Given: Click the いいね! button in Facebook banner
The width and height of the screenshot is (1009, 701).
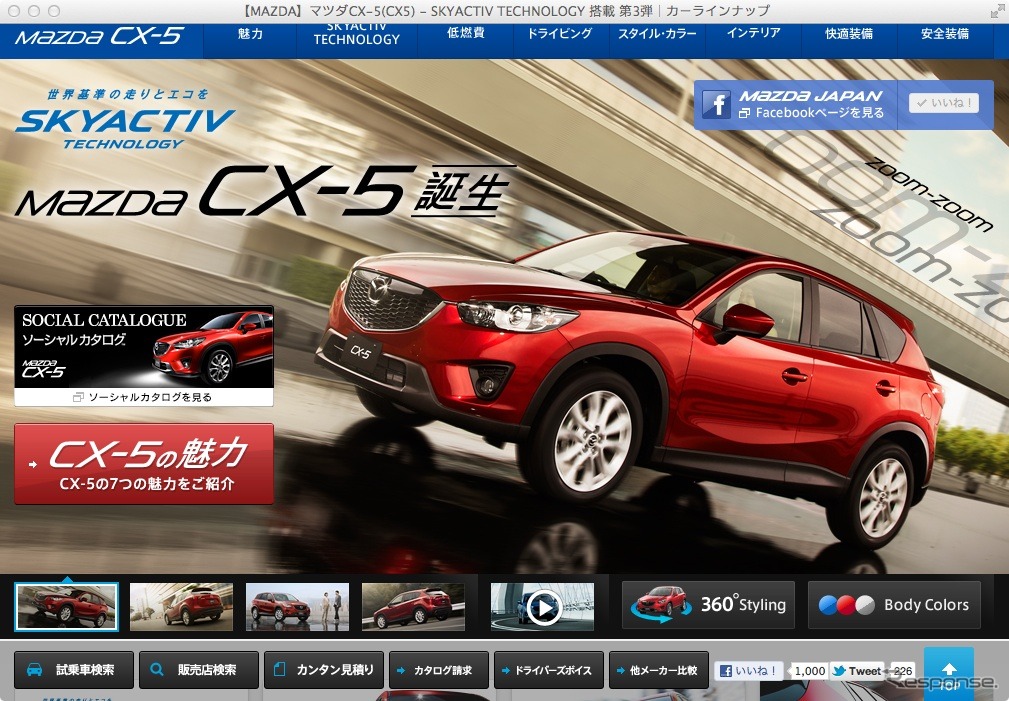Looking at the screenshot, I should [x=943, y=103].
